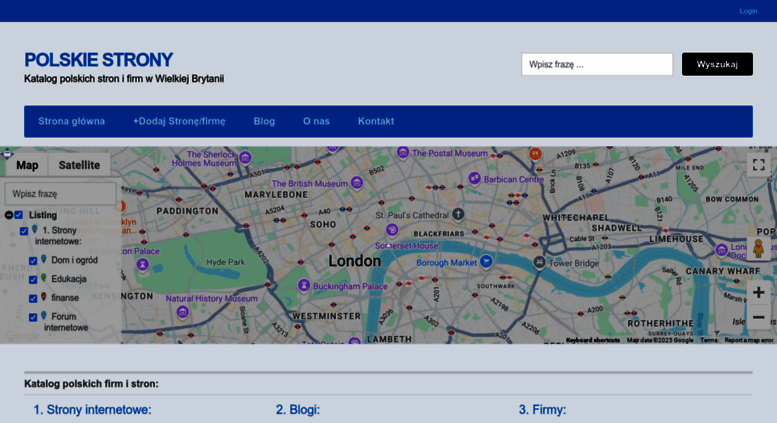Click the Hyde Park map label

(225, 262)
